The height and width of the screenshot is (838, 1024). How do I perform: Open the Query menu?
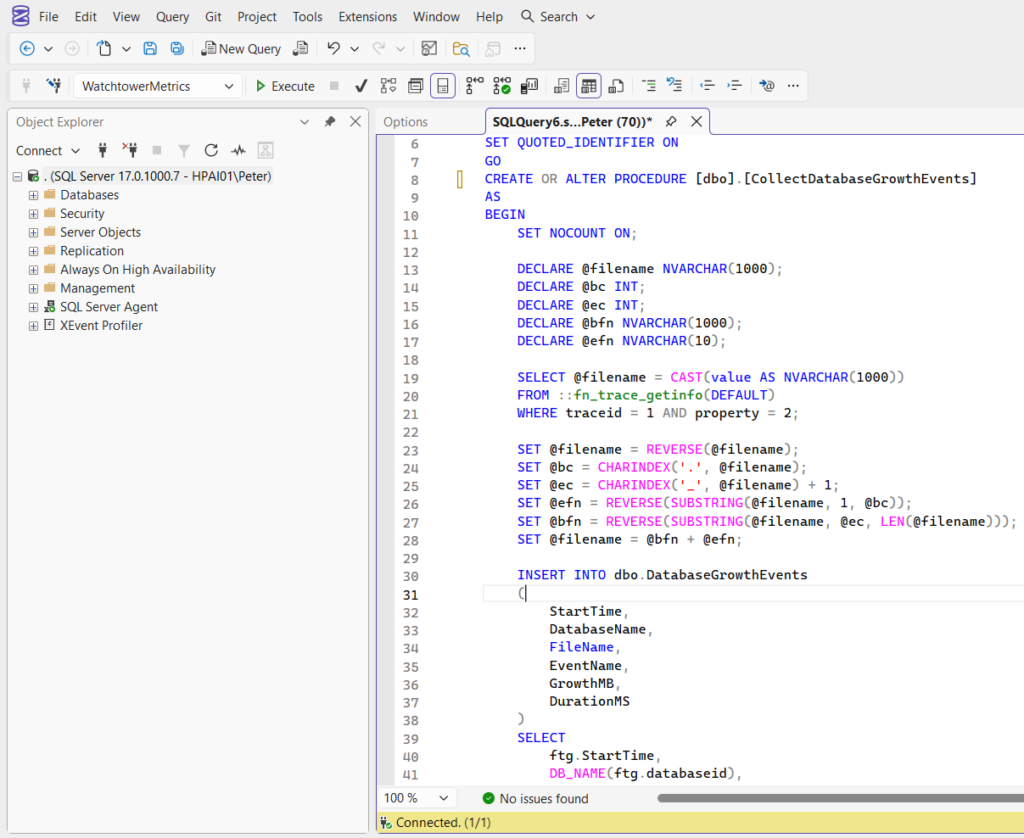[x=171, y=16]
